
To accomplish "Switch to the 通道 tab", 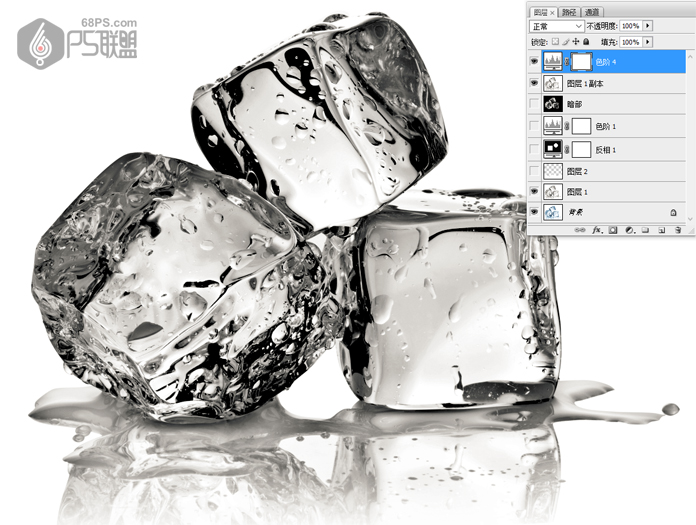I will (593, 10).
